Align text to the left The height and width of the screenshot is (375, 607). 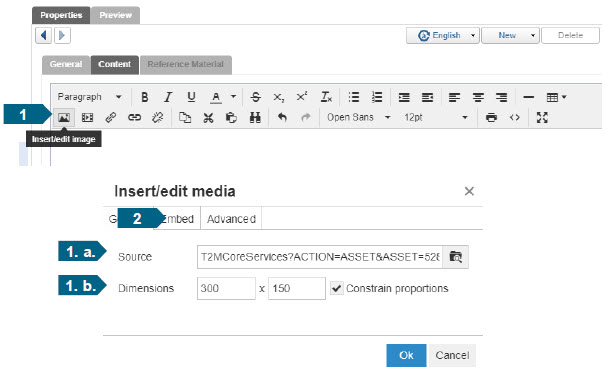click(454, 97)
